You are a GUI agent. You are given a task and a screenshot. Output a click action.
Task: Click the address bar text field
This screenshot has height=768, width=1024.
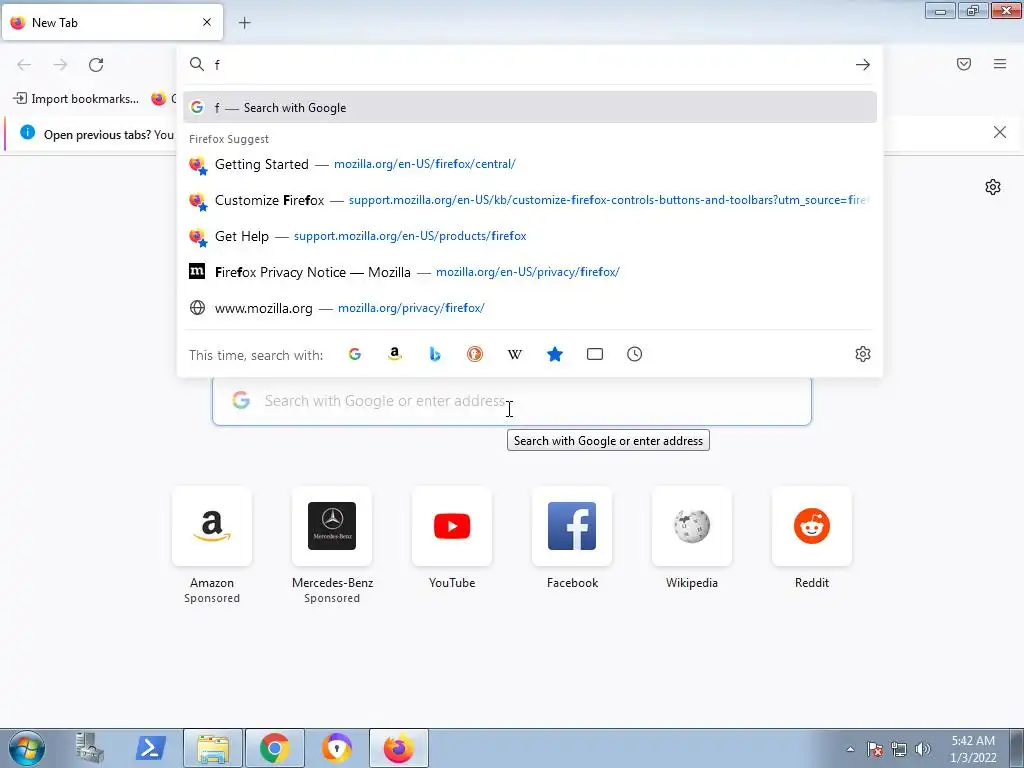click(529, 65)
